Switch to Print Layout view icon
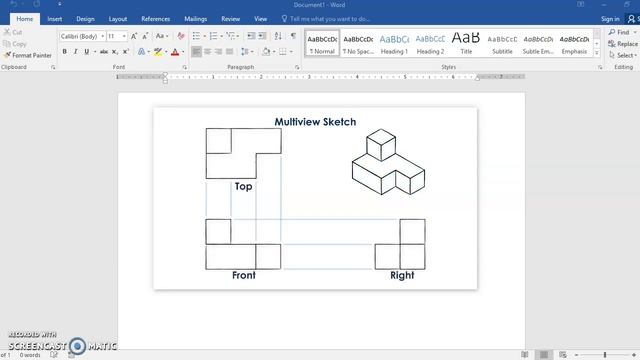The height and width of the screenshot is (360, 640). tap(544, 355)
